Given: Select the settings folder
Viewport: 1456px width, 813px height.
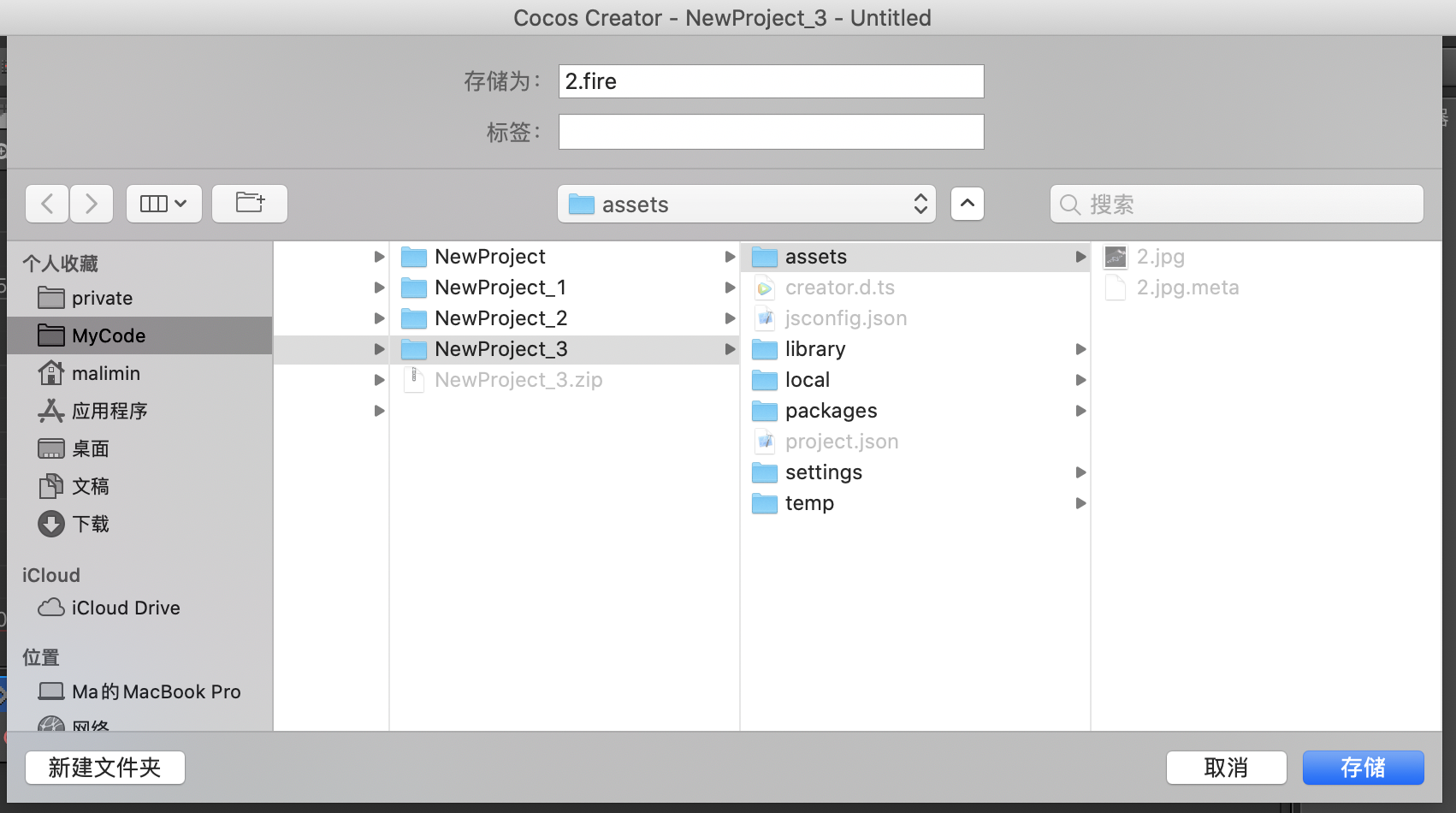Looking at the screenshot, I should point(915,472).
